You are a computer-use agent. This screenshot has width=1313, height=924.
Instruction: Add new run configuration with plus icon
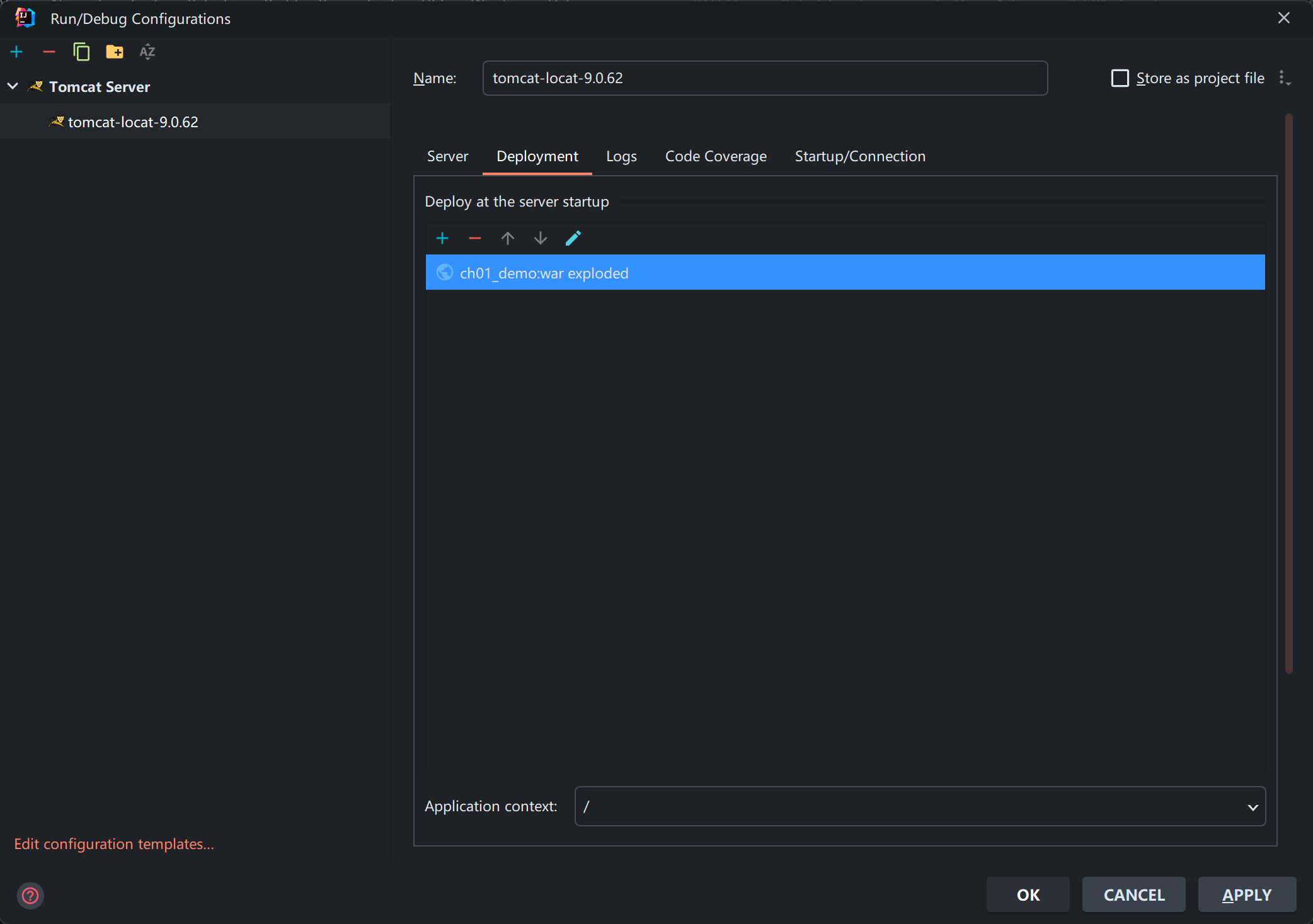(x=17, y=52)
